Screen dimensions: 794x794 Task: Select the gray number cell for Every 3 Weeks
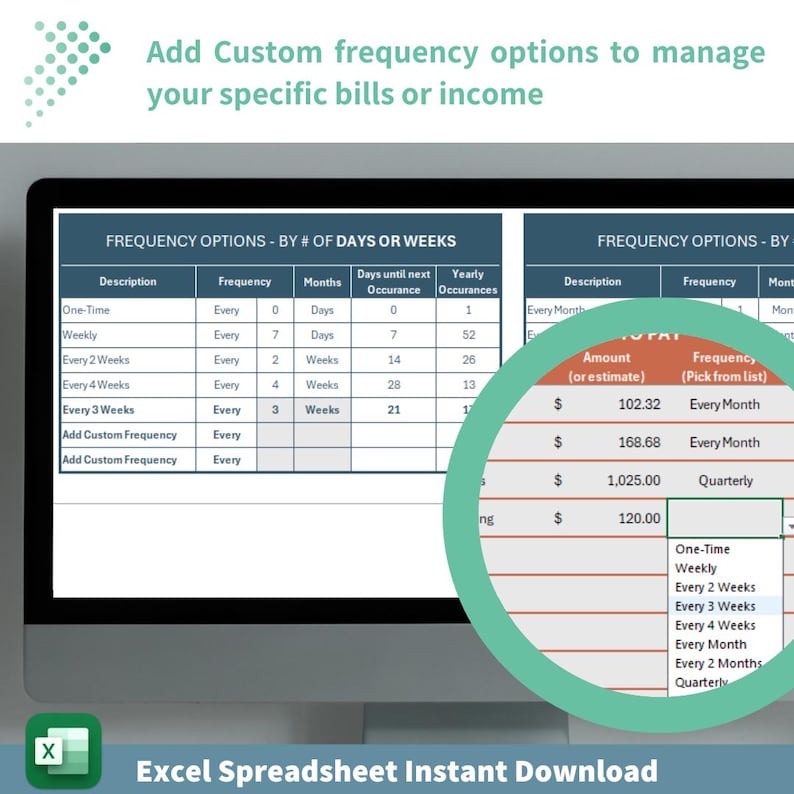pyautogui.click(x=275, y=410)
